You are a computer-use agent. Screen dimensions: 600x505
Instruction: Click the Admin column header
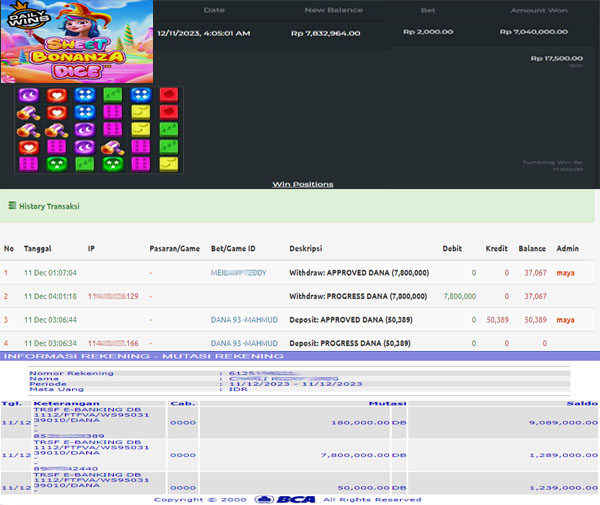pyautogui.click(x=567, y=249)
